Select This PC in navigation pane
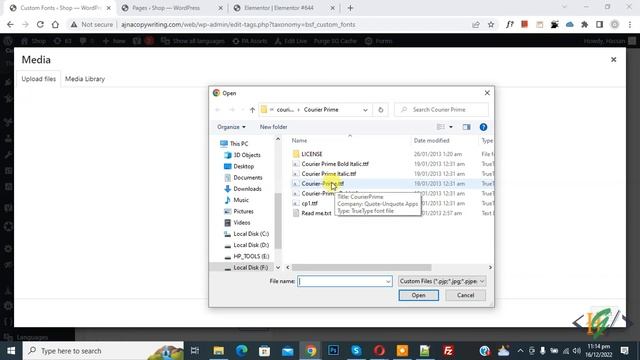The width and height of the screenshot is (640, 360). pos(239,144)
